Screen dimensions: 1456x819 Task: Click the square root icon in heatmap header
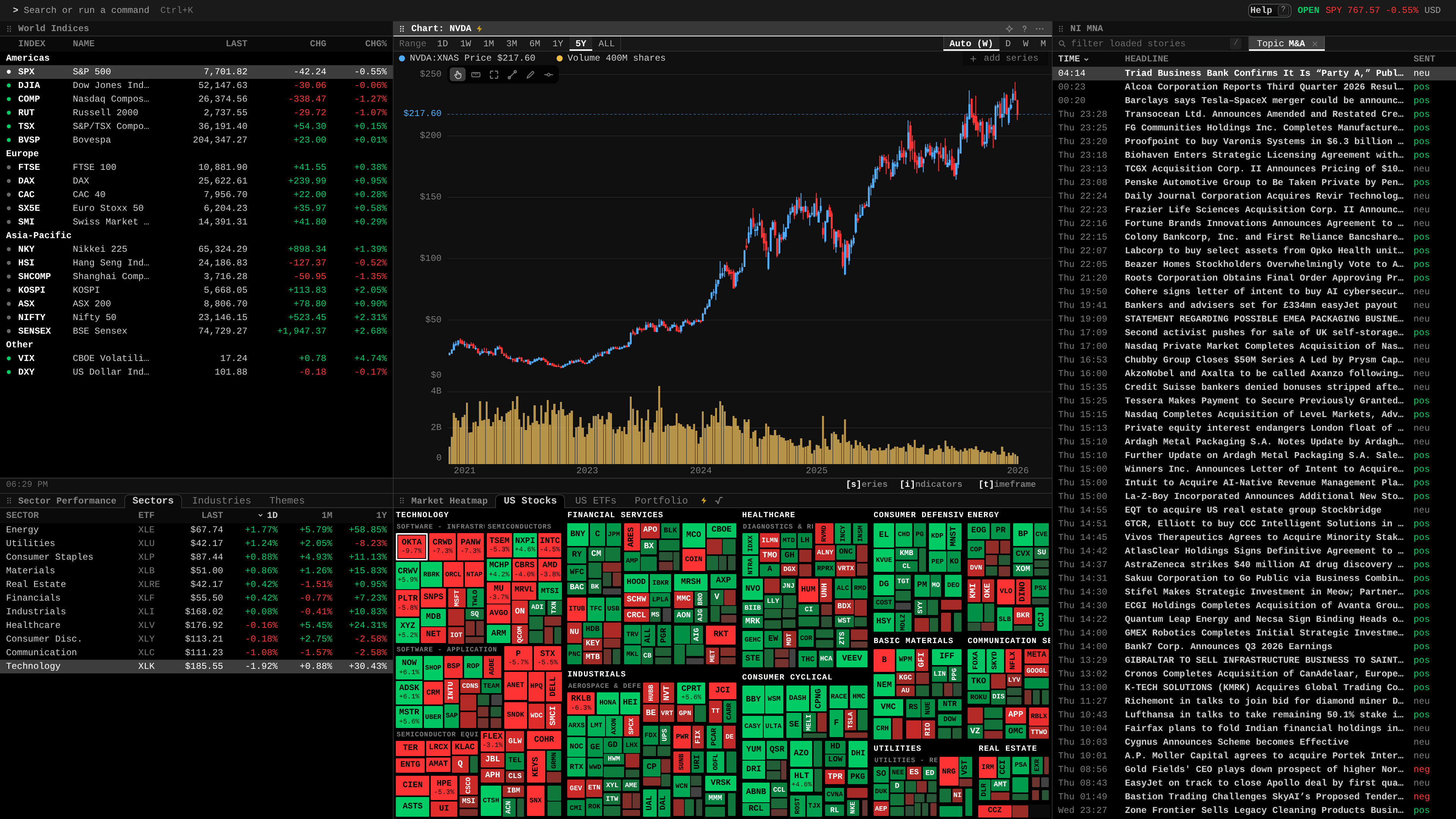tap(719, 500)
